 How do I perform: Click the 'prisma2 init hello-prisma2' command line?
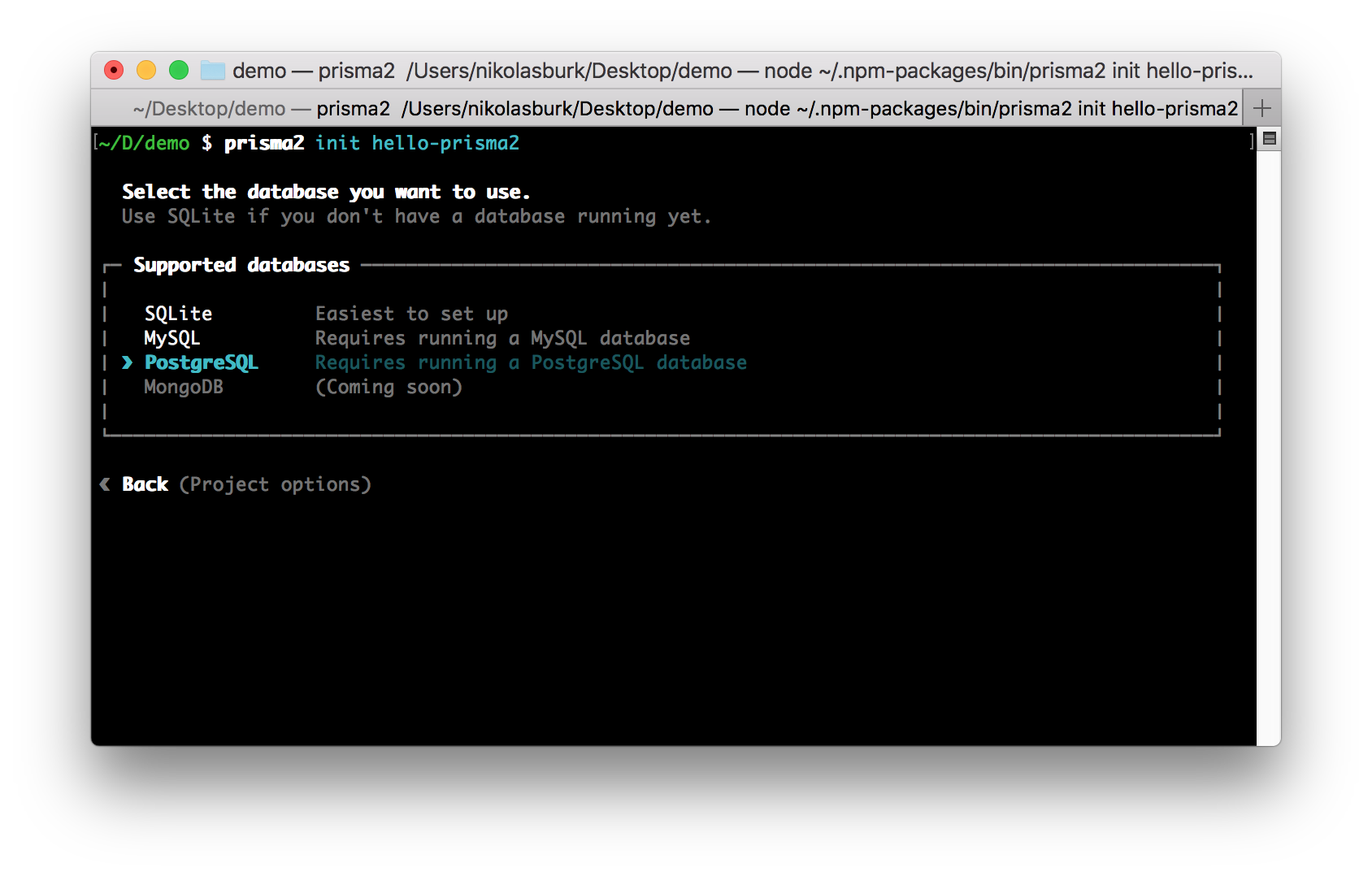(371, 143)
